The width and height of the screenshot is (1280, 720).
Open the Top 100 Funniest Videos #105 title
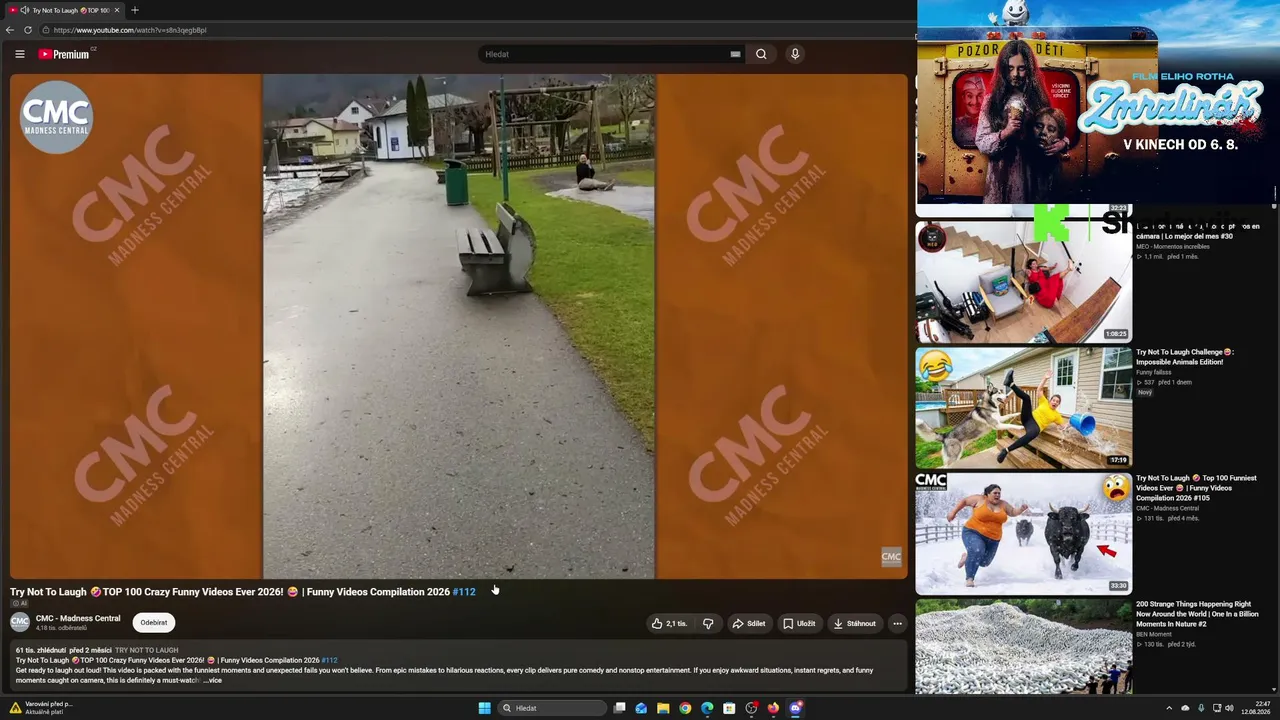(x=1196, y=488)
